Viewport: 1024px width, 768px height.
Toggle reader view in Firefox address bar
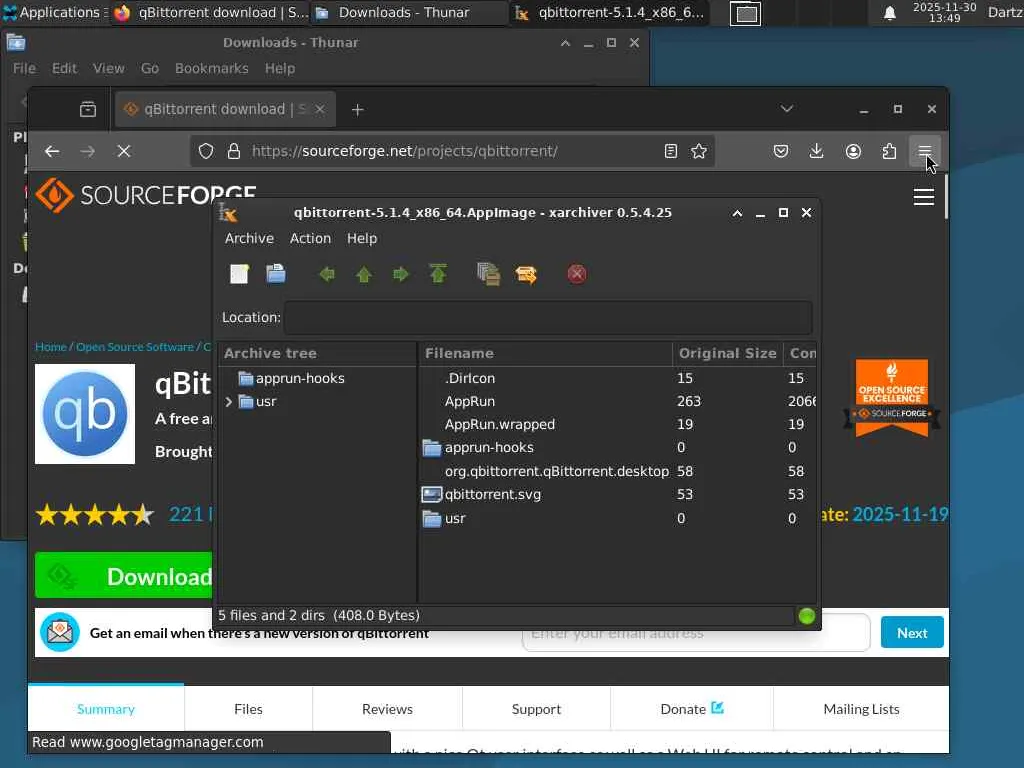click(670, 152)
